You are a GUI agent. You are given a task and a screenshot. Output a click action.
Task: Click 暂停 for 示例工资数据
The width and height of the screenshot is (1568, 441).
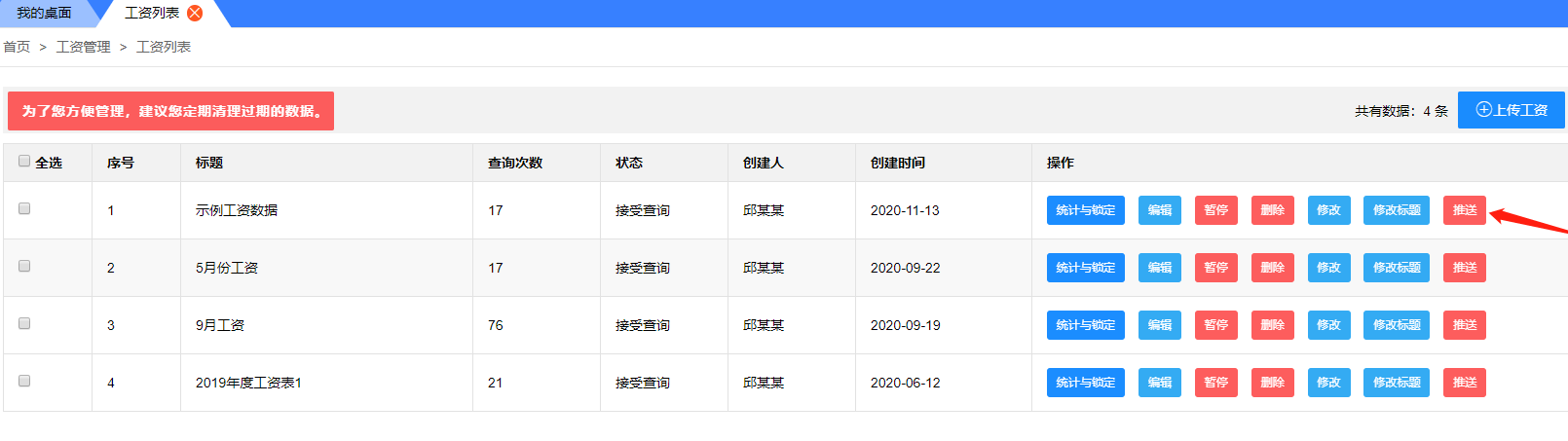(1216, 210)
